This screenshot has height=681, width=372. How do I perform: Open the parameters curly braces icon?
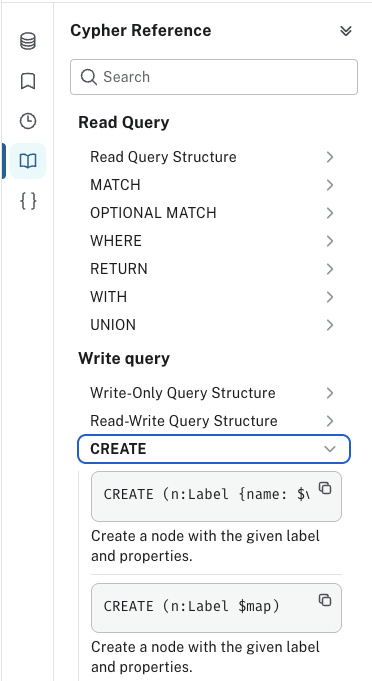click(28, 201)
